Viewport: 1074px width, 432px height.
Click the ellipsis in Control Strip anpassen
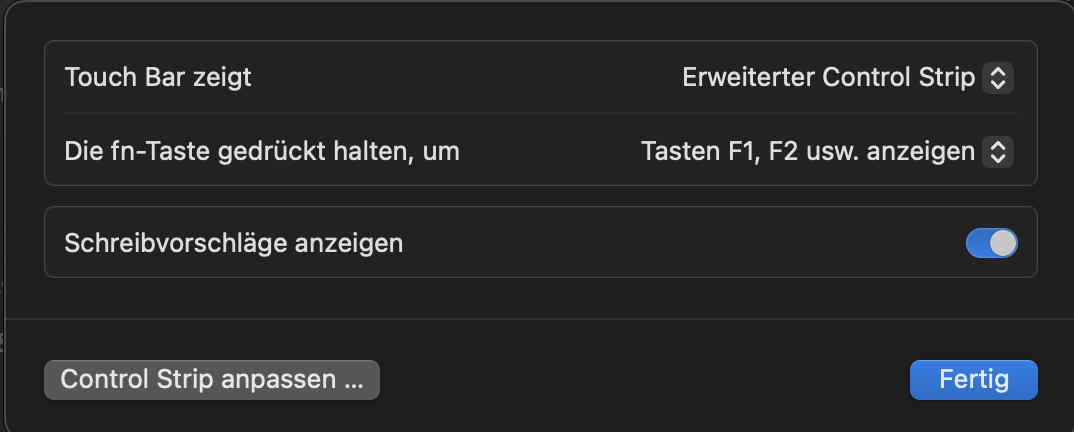[x=354, y=380]
